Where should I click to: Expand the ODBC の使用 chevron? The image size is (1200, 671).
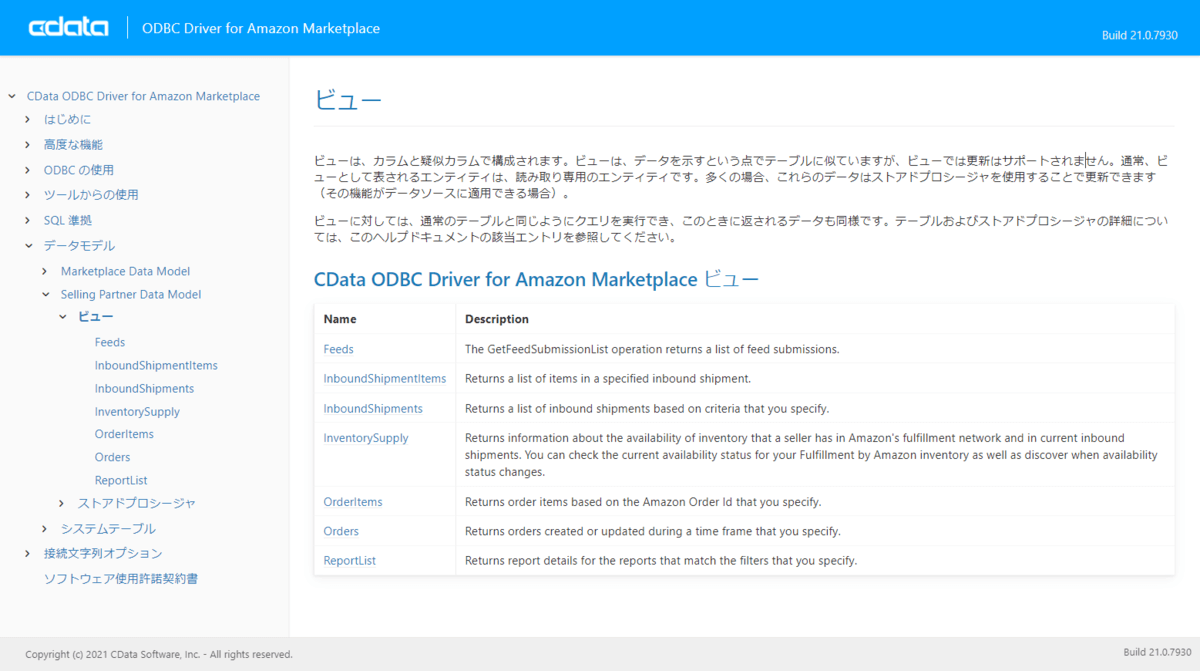click(x=28, y=170)
